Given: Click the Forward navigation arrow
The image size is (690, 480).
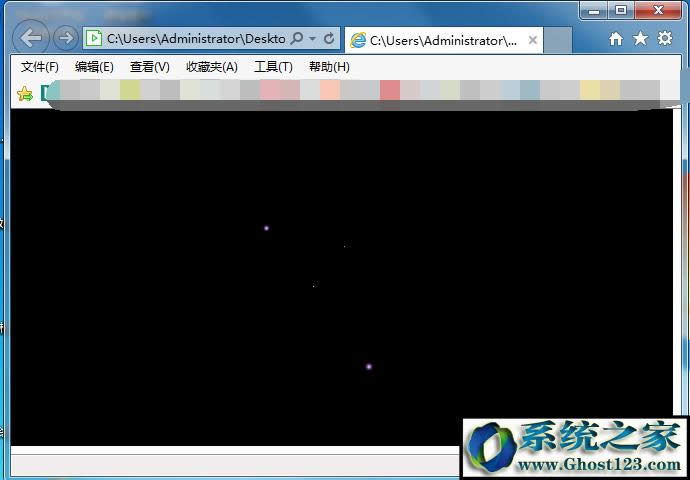Looking at the screenshot, I should 66,38.
